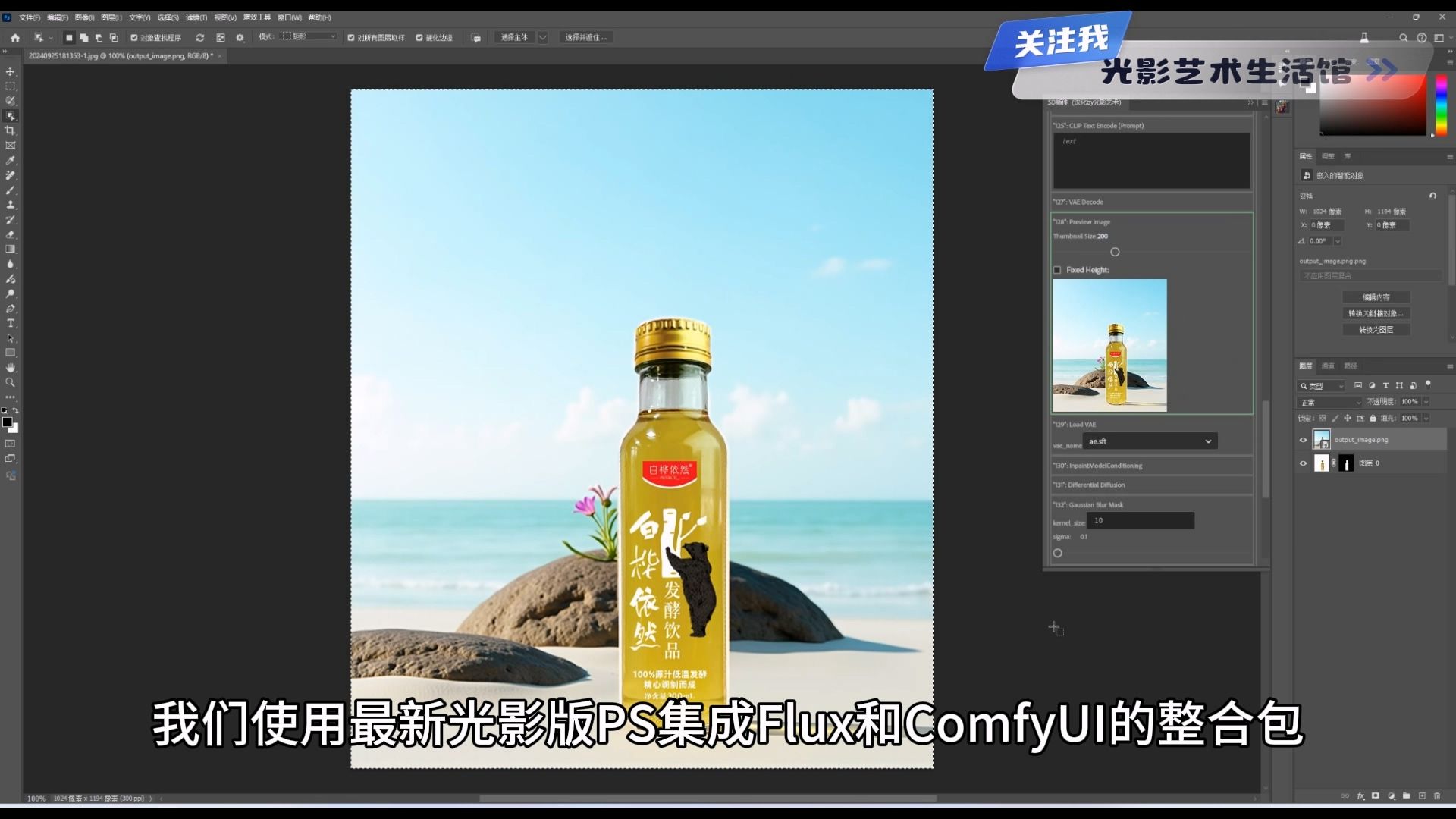Open the 滤镜(T) menu
1456x819 pixels.
196,17
